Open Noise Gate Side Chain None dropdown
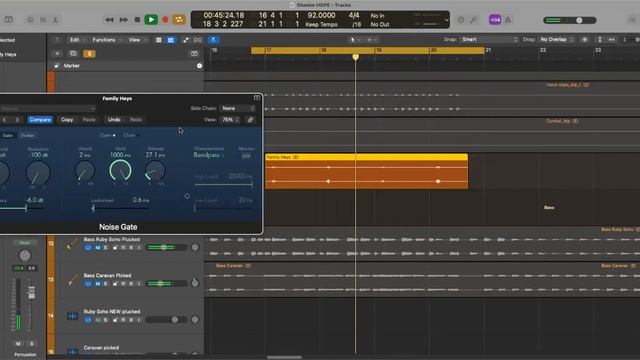 click(x=238, y=108)
